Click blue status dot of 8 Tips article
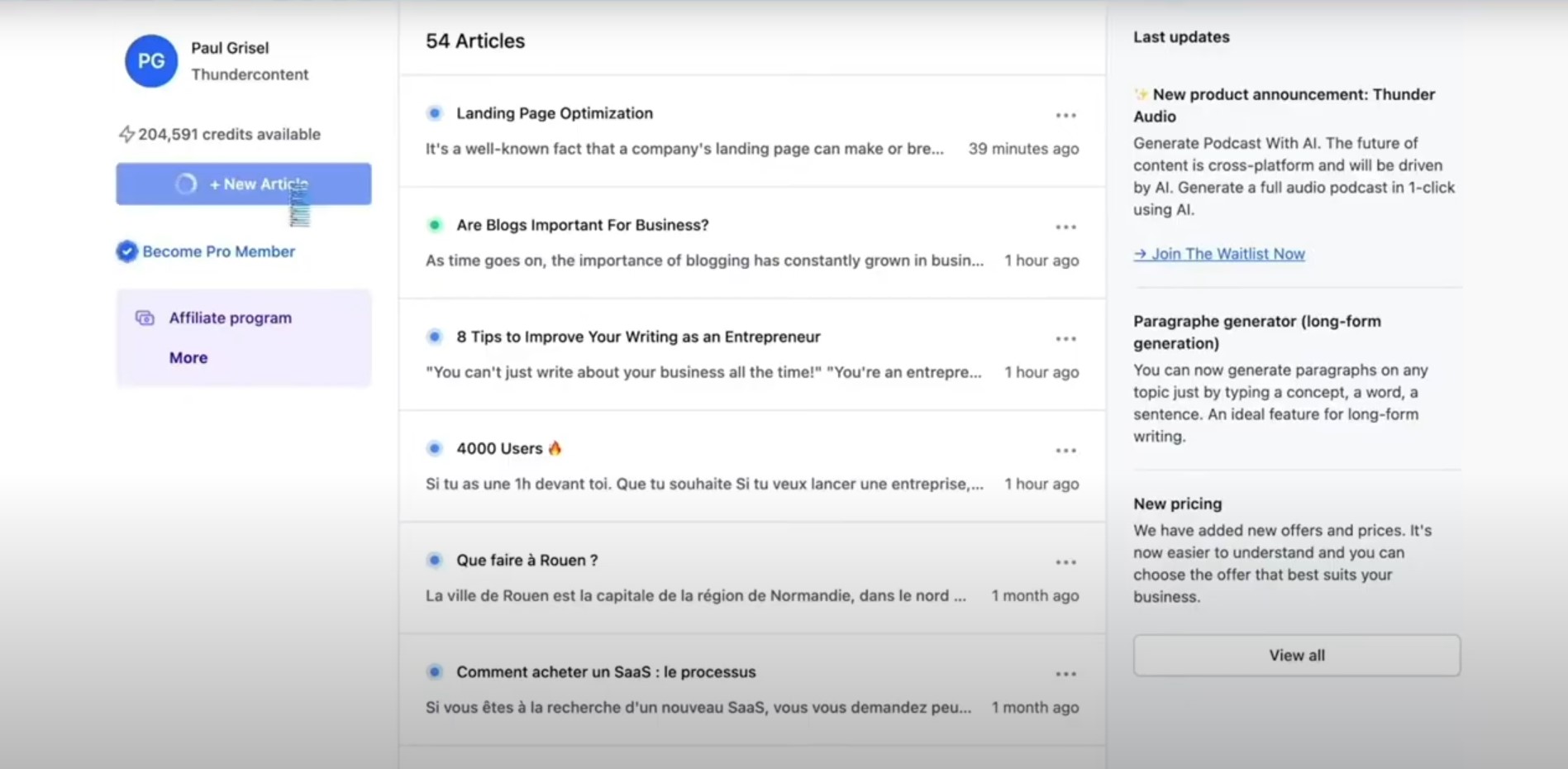1568x769 pixels. pyautogui.click(x=435, y=337)
